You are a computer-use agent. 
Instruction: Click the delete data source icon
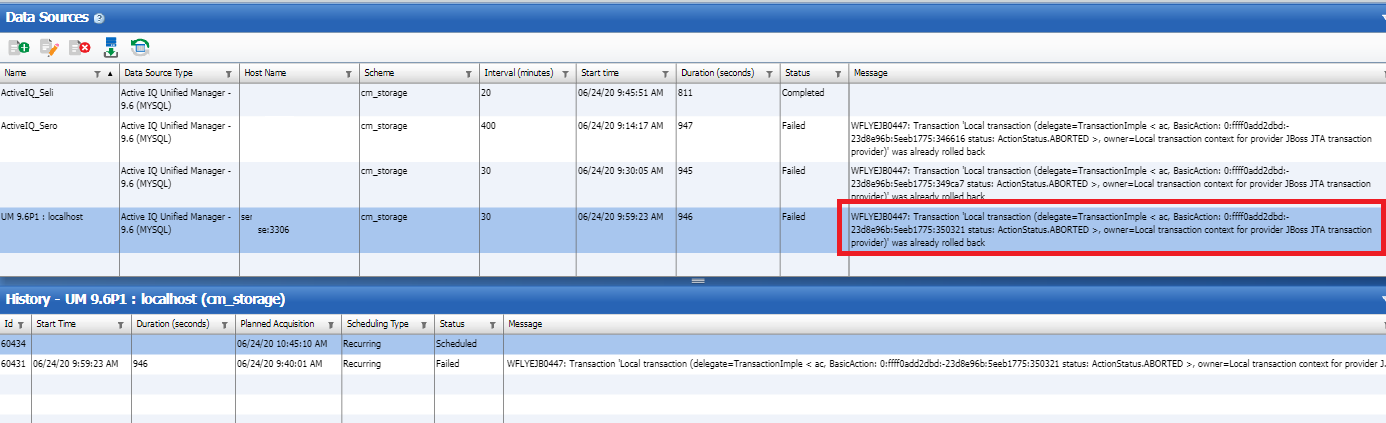pos(80,47)
